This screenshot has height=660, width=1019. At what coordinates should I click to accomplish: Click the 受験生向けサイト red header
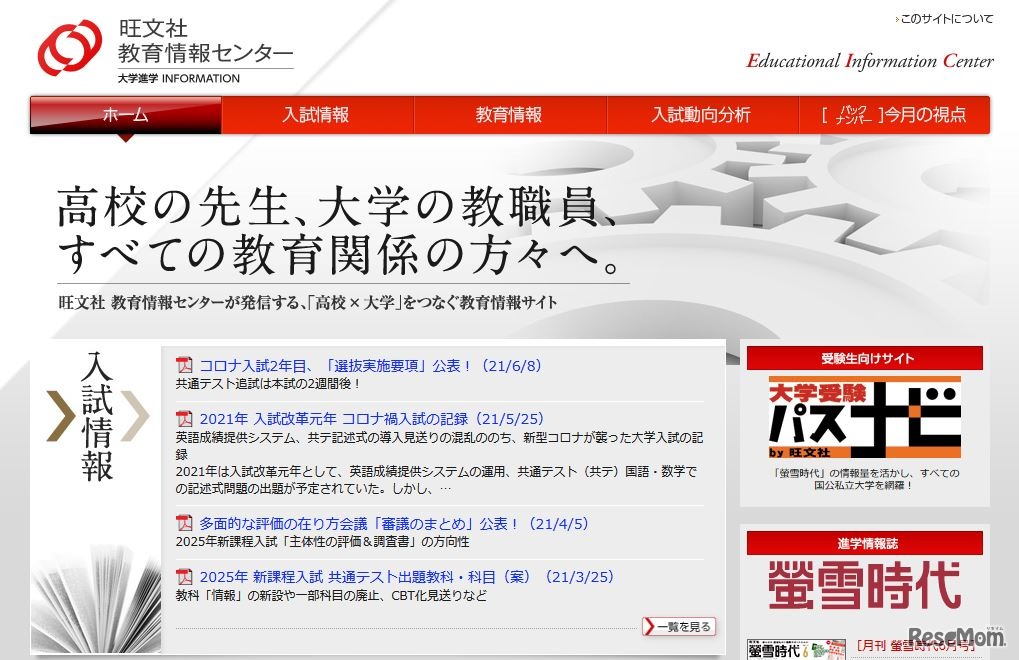[865, 358]
